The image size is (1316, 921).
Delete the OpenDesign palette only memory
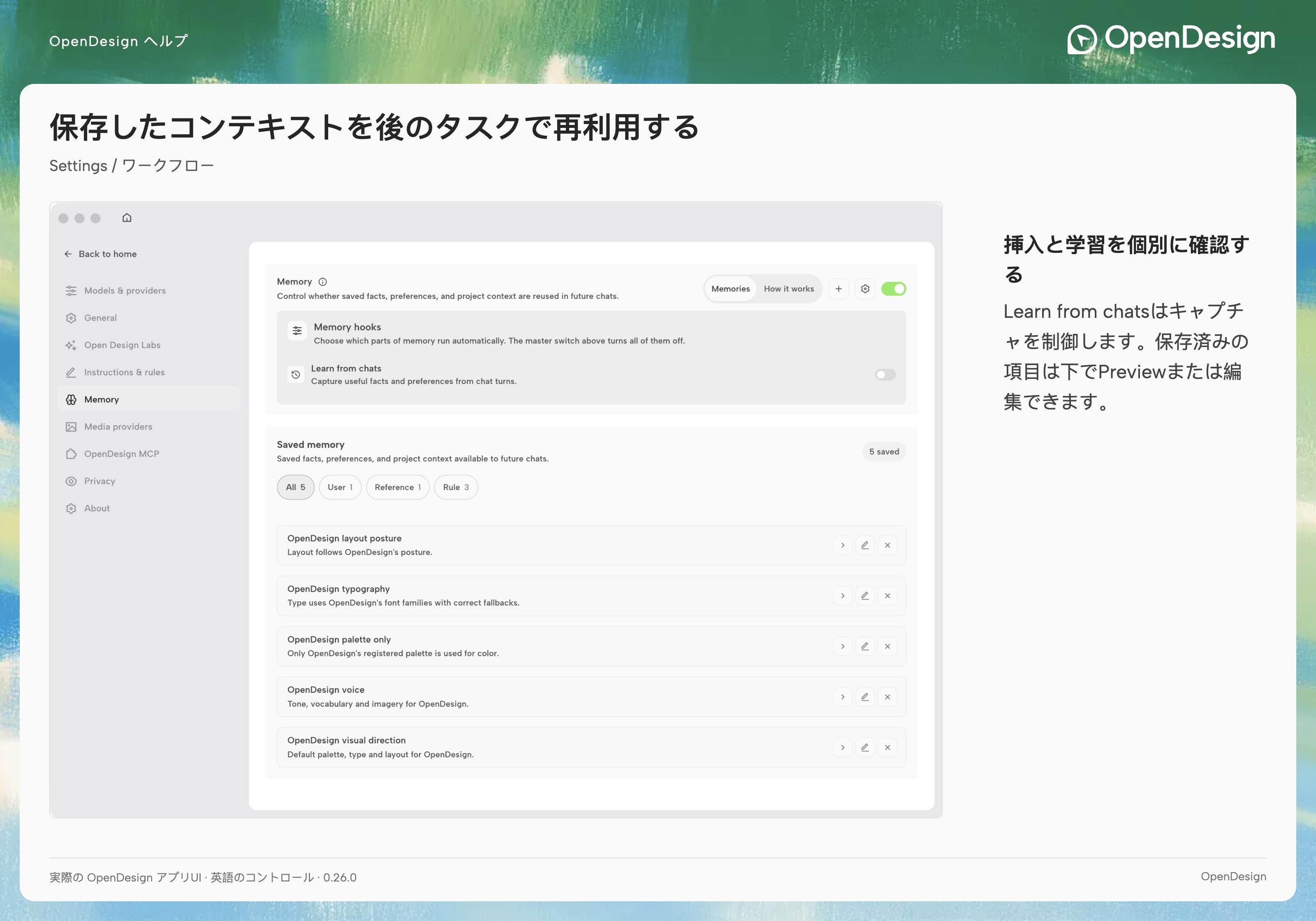pyautogui.click(x=887, y=646)
